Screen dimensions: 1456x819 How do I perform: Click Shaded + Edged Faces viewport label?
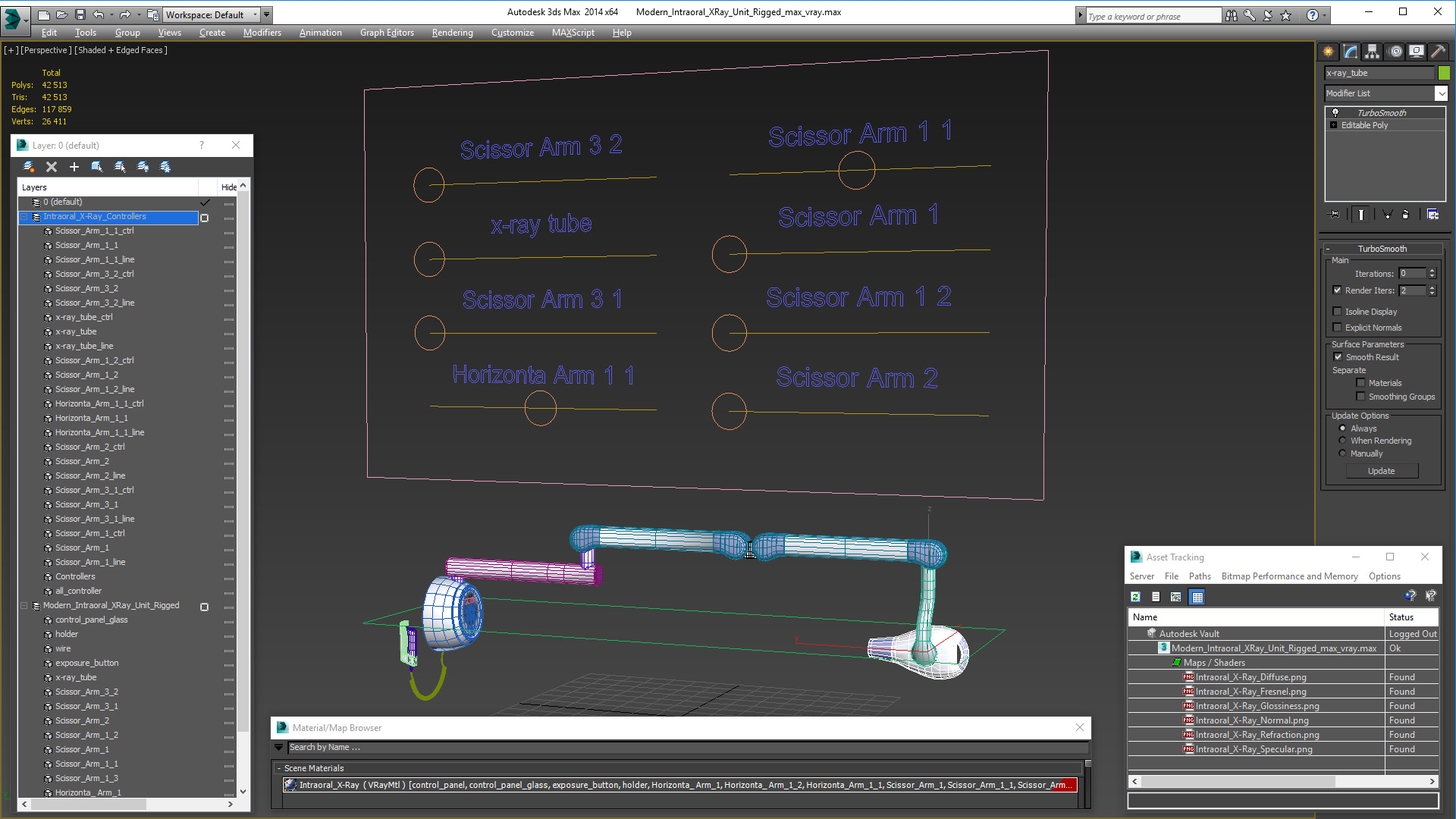(x=121, y=50)
